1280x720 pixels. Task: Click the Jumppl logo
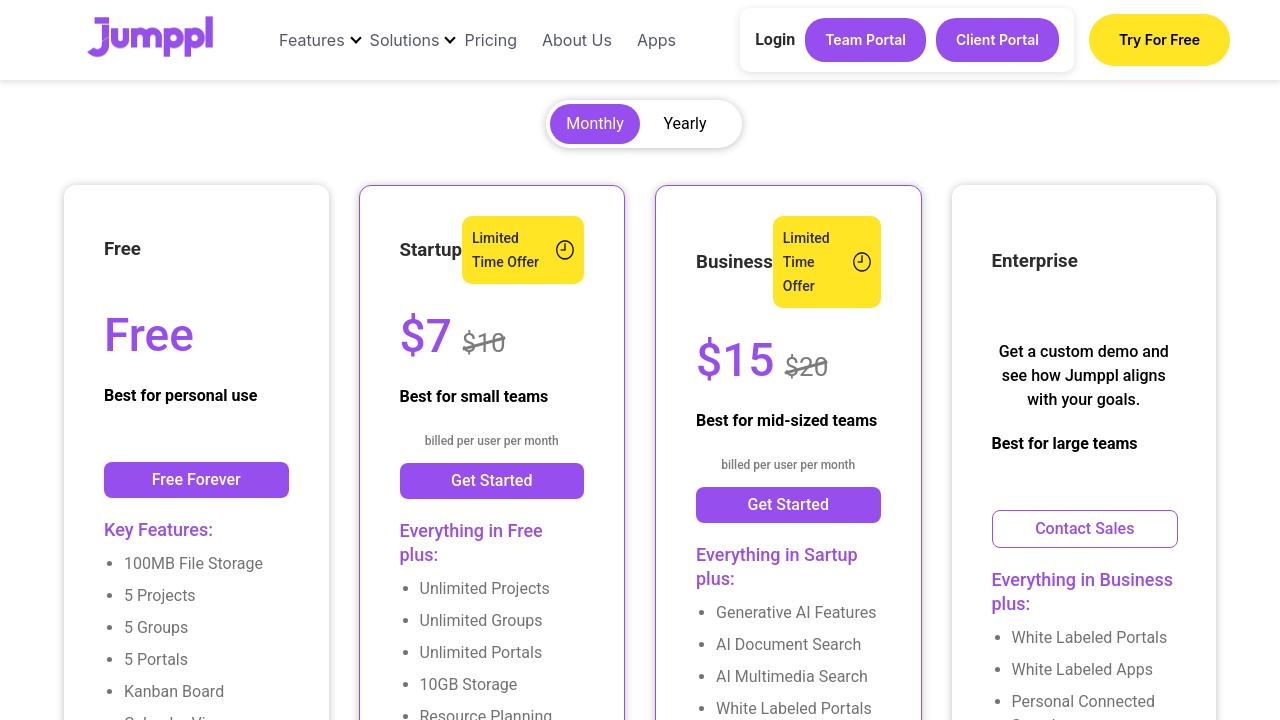pyautogui.click(x=150, y=37)
